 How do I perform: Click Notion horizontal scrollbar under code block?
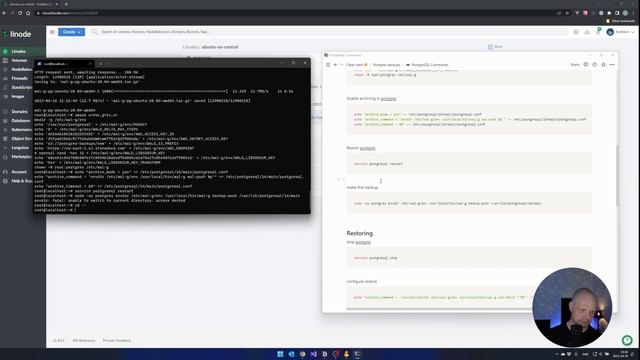pos(439,309)
